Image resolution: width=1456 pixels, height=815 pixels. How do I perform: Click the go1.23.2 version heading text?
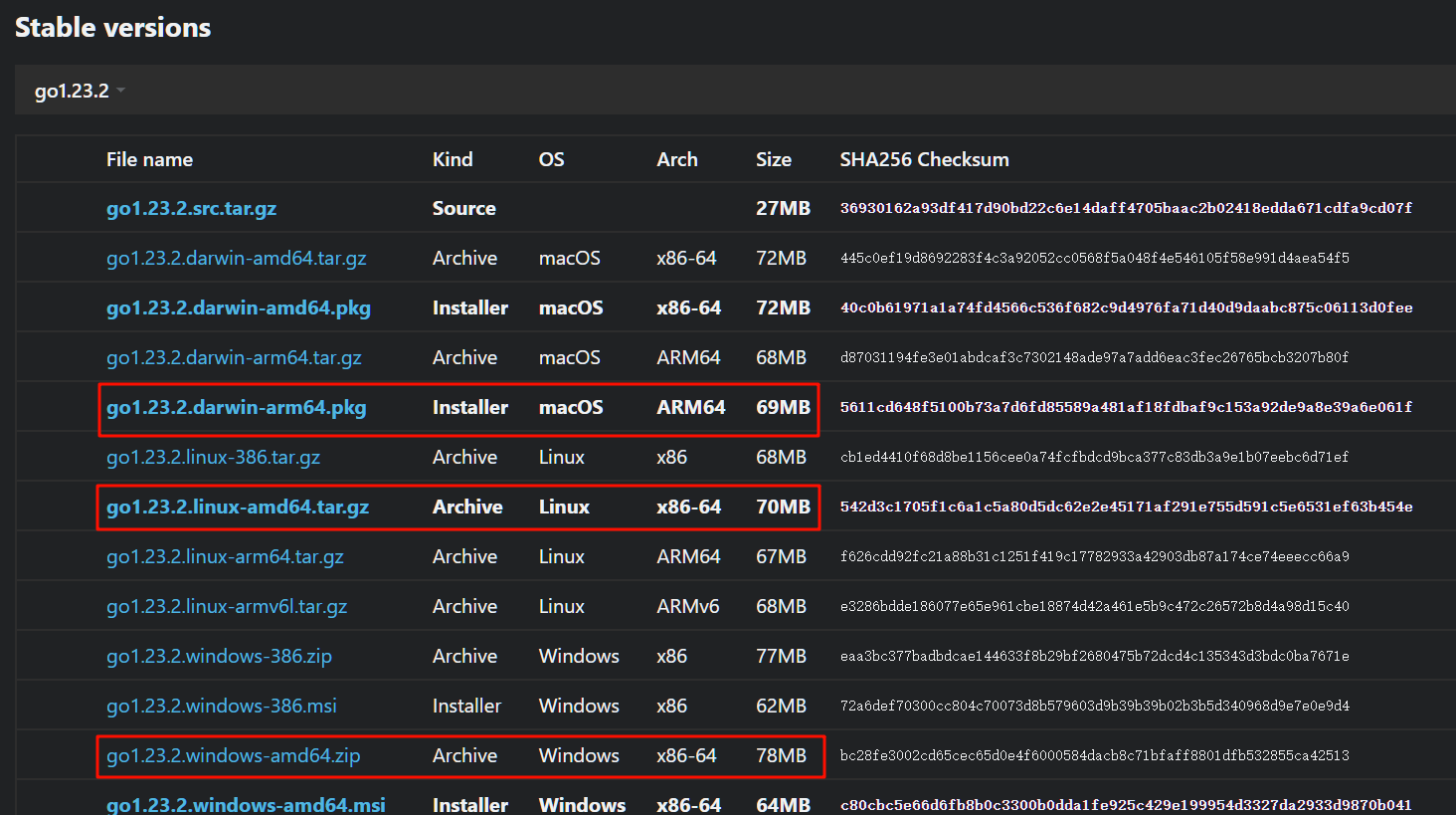(x=72, y=91)
